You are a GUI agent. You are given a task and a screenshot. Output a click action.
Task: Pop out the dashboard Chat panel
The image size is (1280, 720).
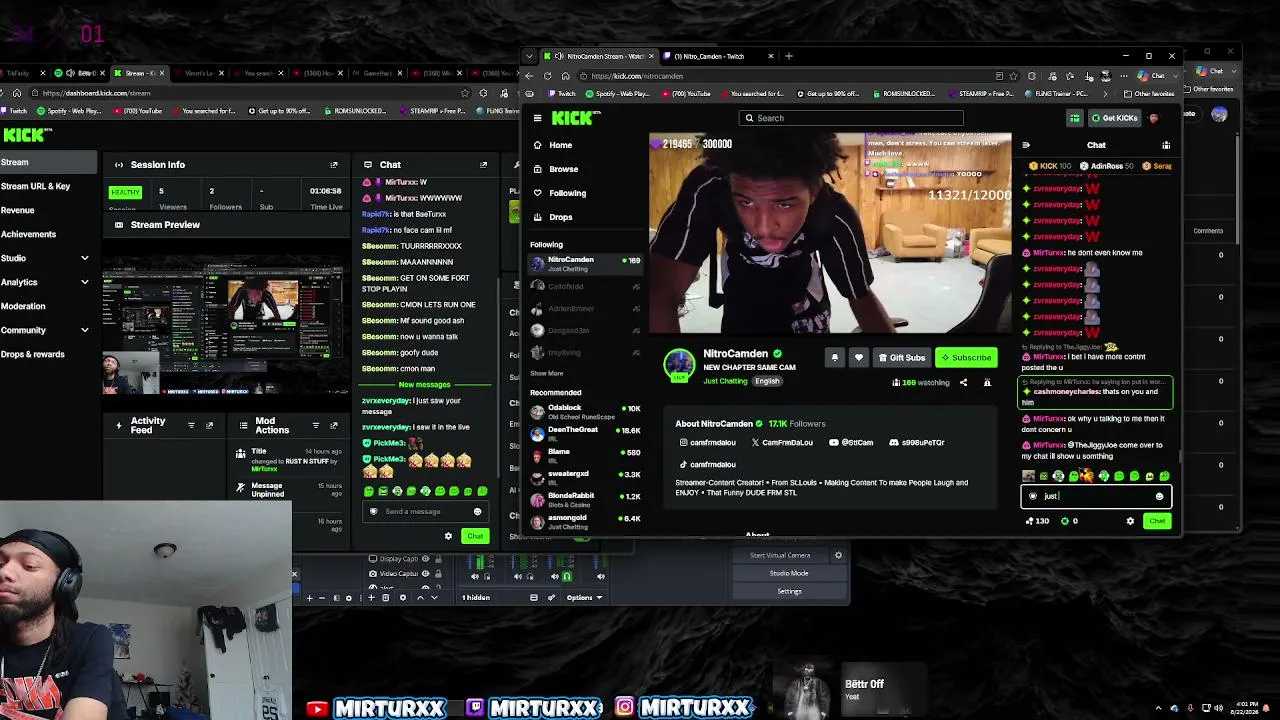(484, 165)
